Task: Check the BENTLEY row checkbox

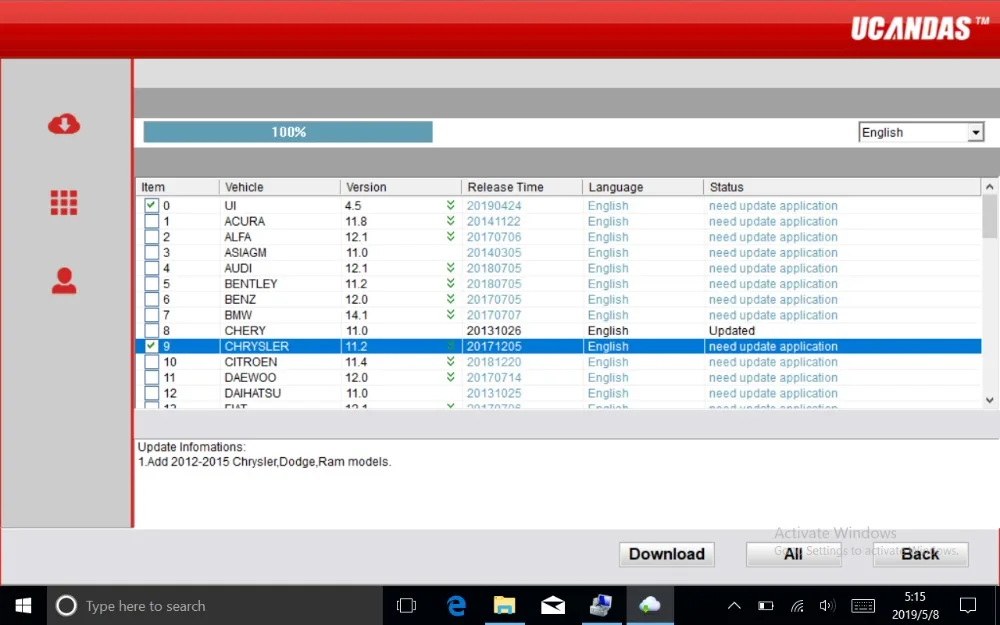Action: tap(151, 284)
